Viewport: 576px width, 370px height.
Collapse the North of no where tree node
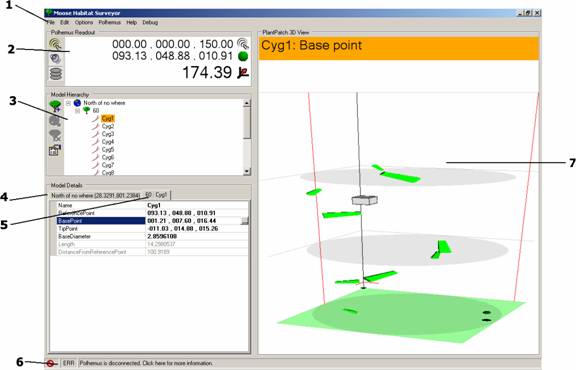coord(68,103)
